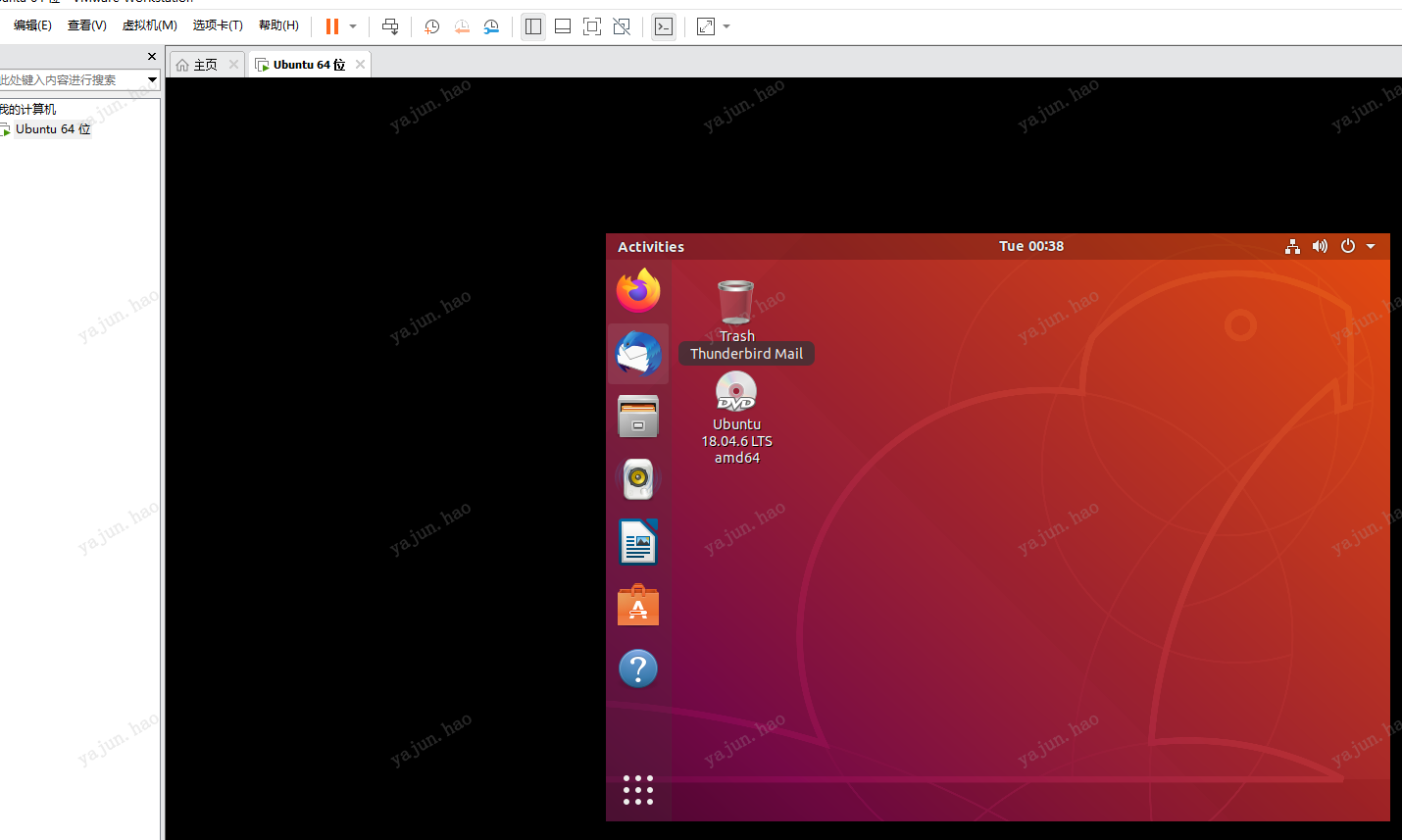Click the Ubuntu 18.04.6 LTS amd64 label
The image size is (1402, 840).
736,441
